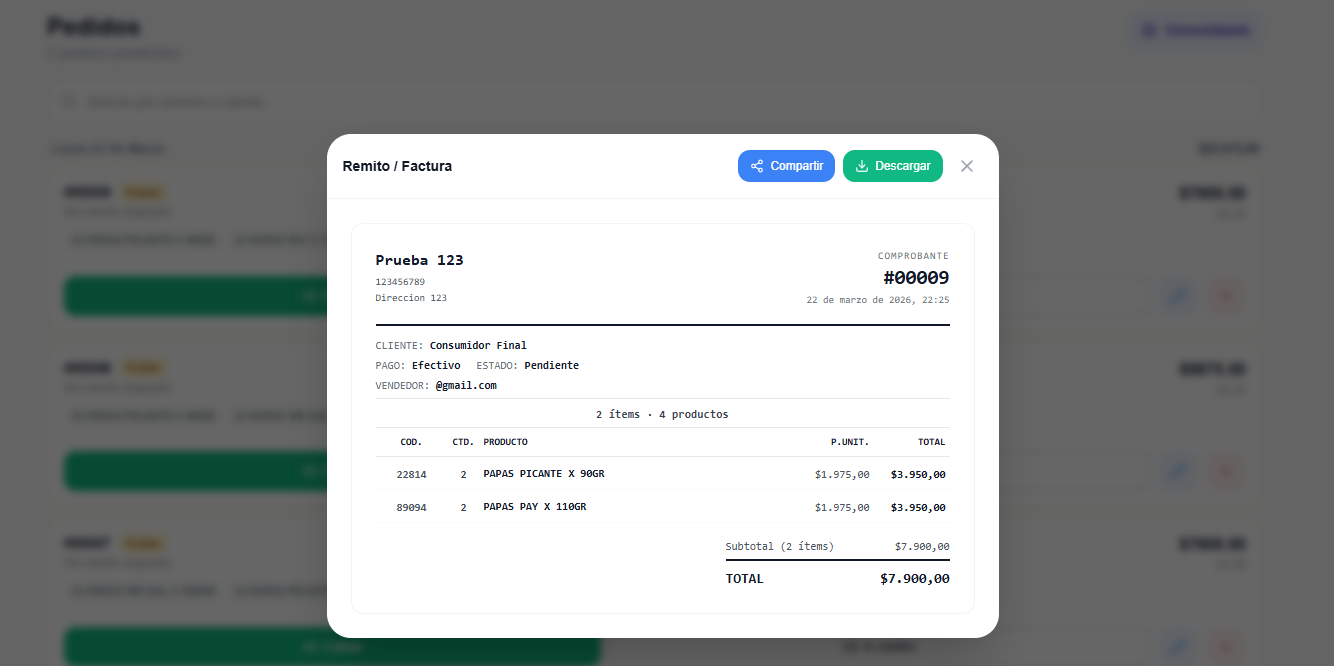Click the final TOTAL amount $7.900,00
This screenshot has width=1334, height=666.
coord(914,578)
